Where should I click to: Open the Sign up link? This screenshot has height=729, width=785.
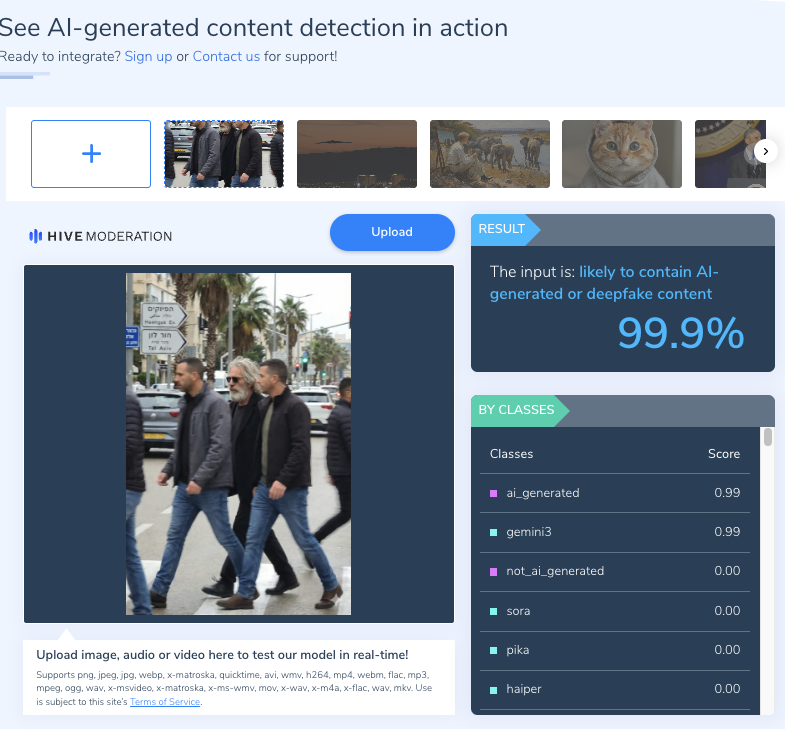pyautogui.click(x=148, y=57)
